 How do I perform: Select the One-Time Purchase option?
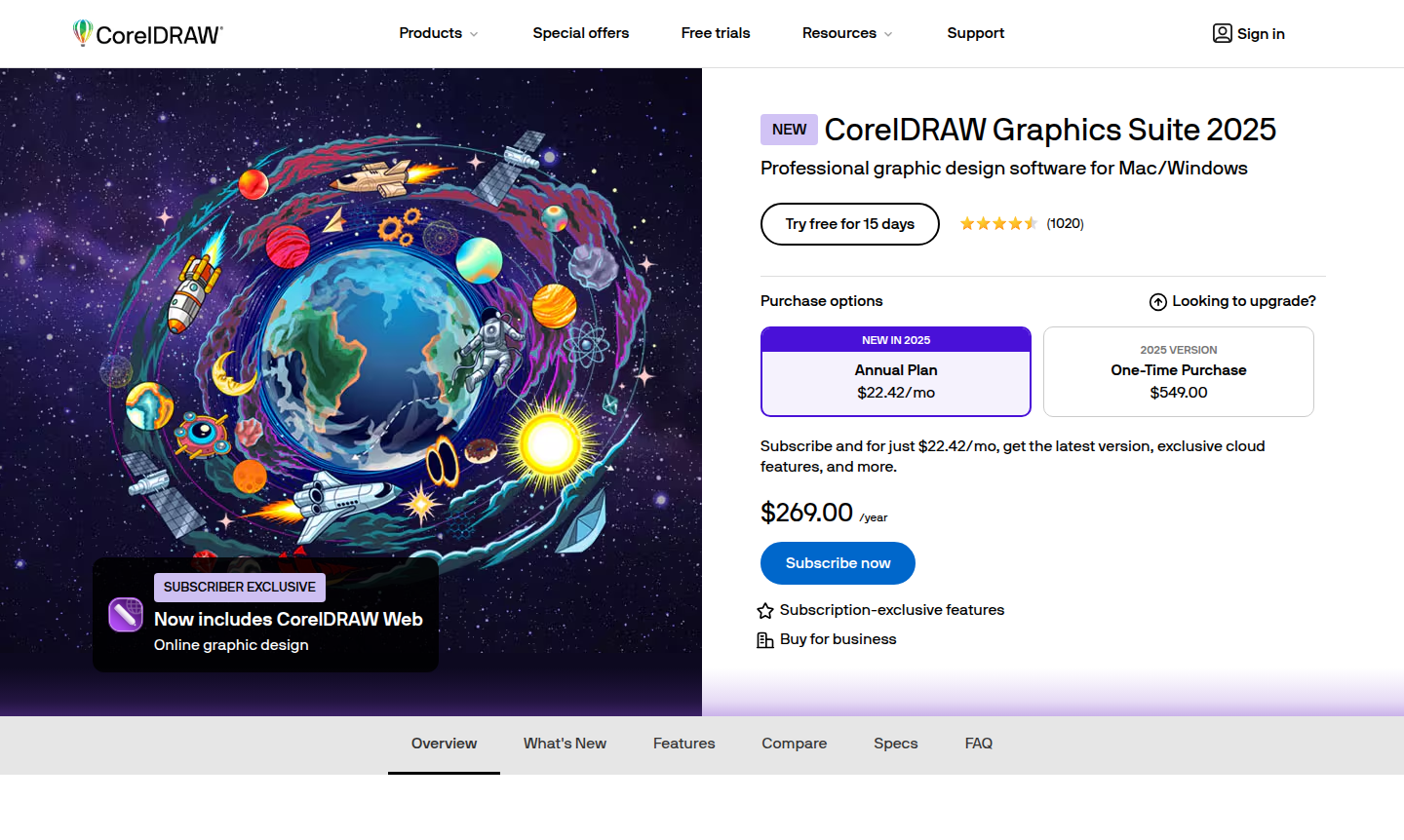[1178, 371]
